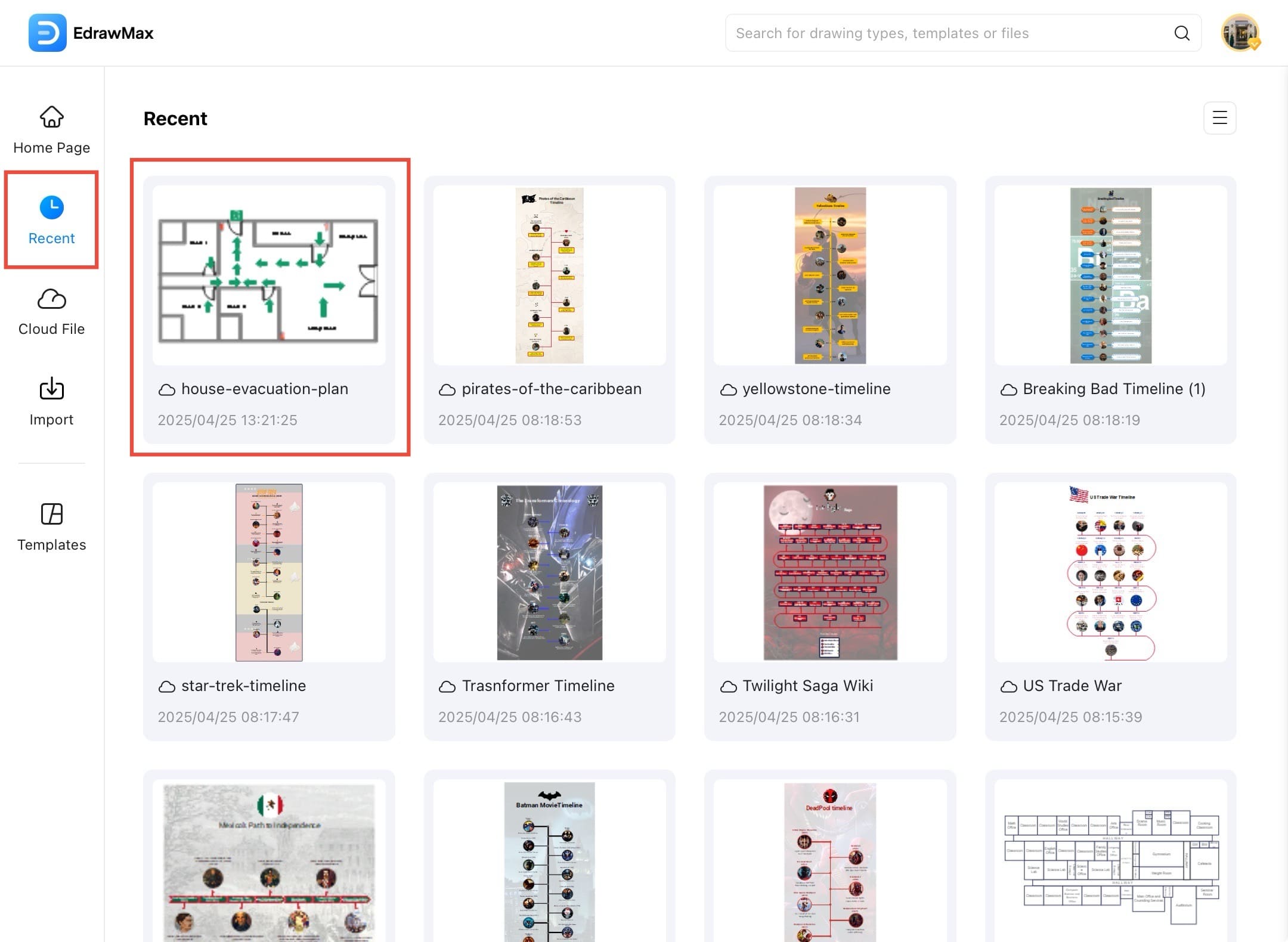The width and height of the screenshot is (1288, 942).
Task: Select Recent in the sidebar menu
Action: coord(51,238)
